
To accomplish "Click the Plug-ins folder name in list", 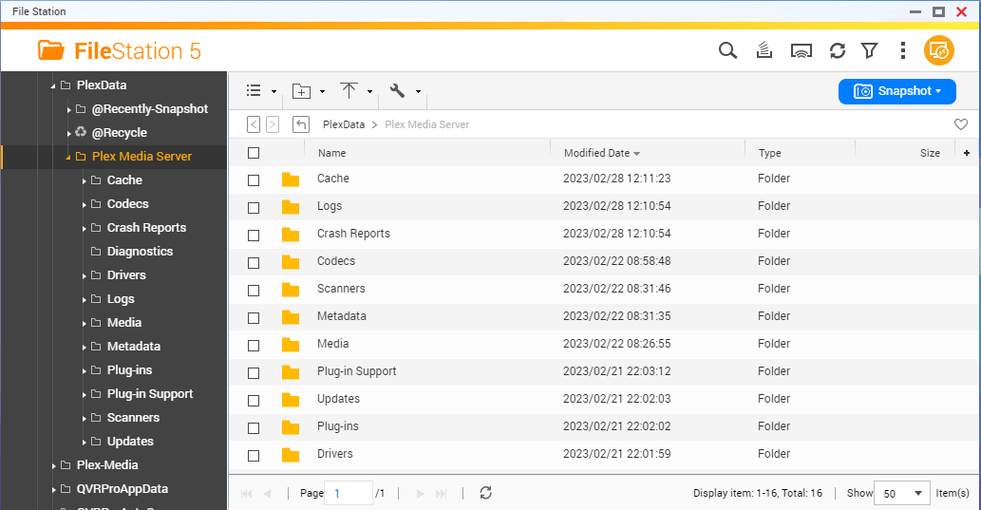I will click(x=337, y=426).
